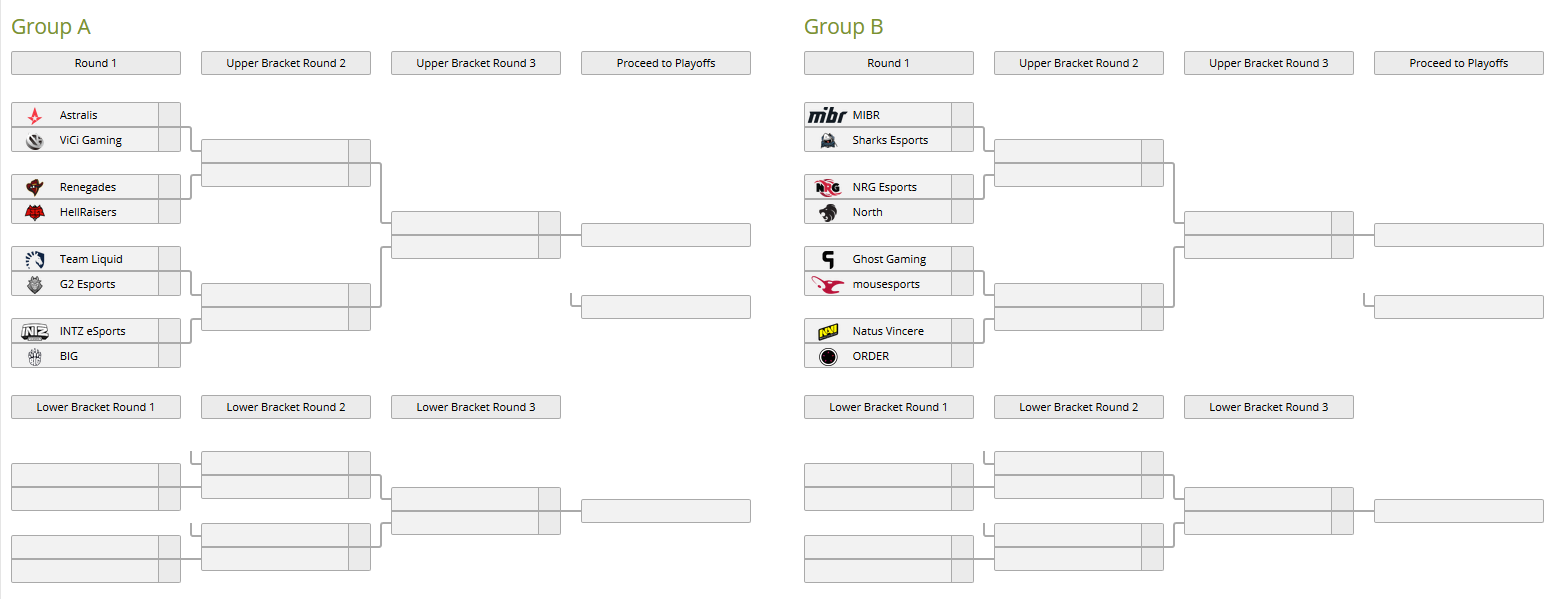
Task: Select the Renegades logo
Action: [x=35, y=187]
